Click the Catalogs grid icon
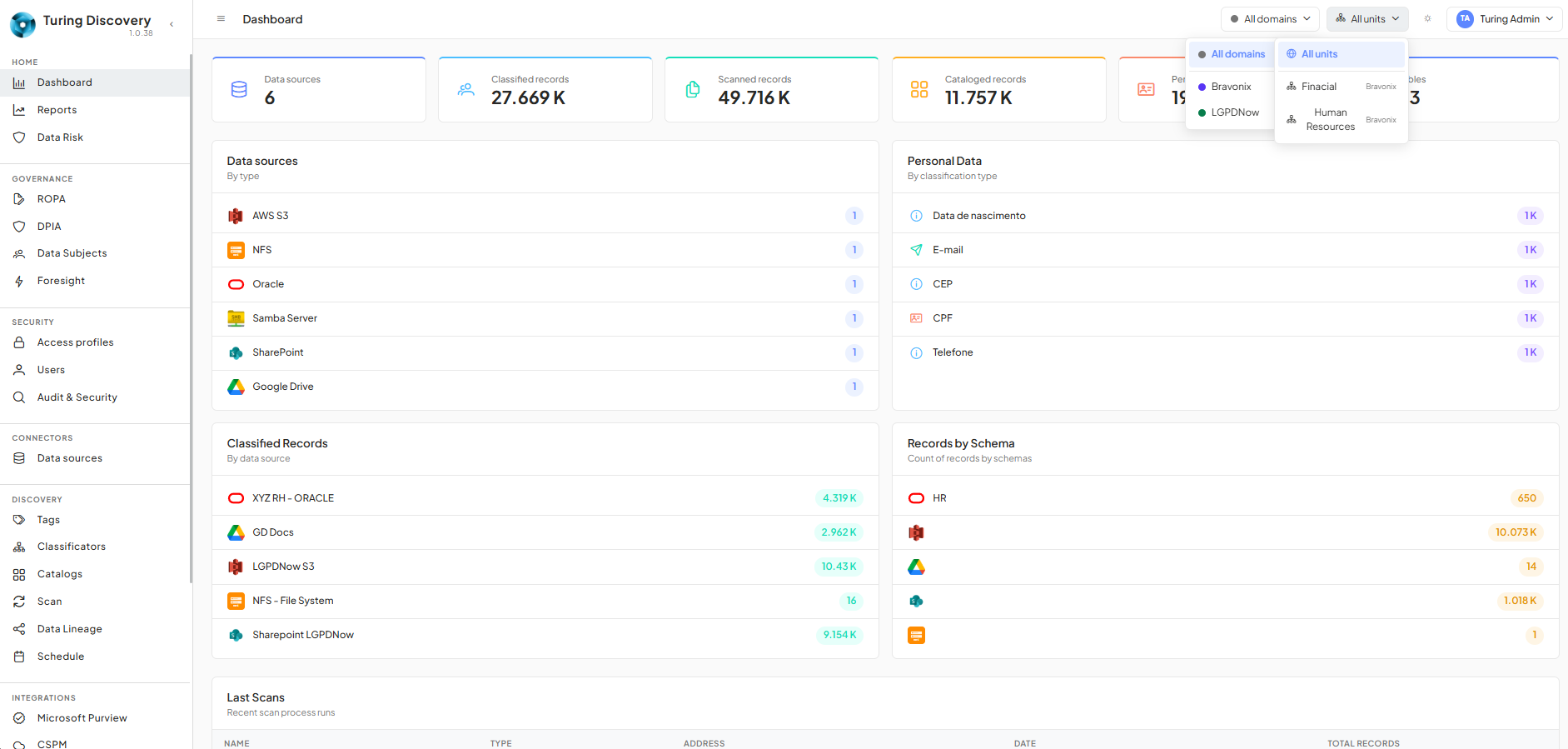 [x=19, y=574]
